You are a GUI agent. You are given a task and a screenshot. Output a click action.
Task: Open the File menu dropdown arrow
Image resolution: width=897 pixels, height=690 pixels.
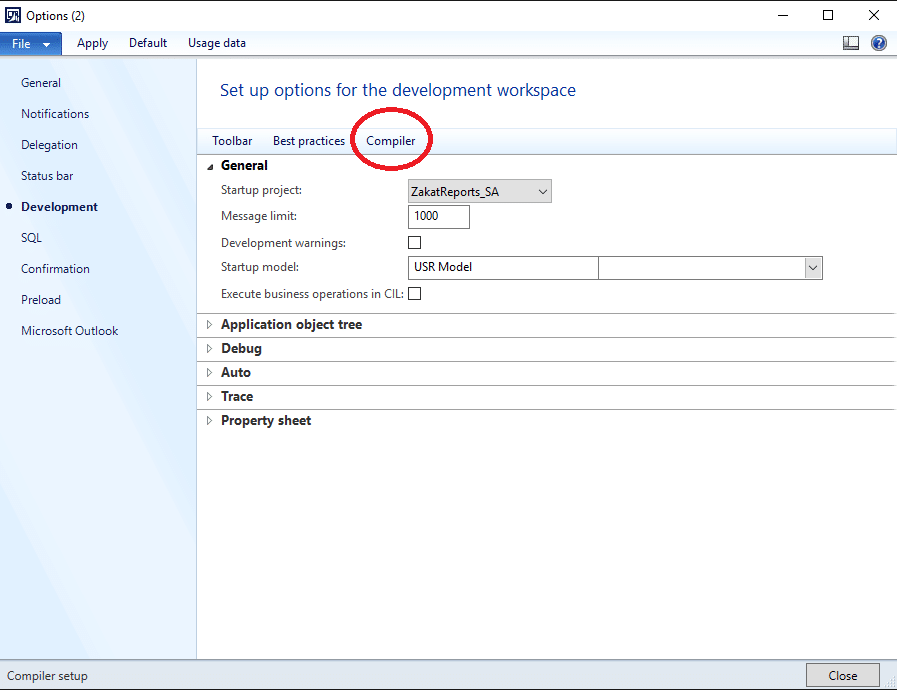coord(46,43)
